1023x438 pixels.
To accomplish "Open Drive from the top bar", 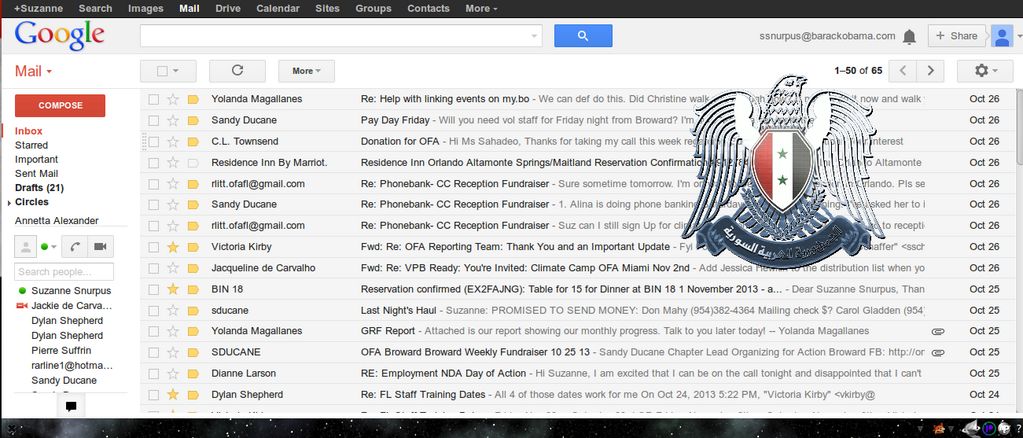I will 228,8.
